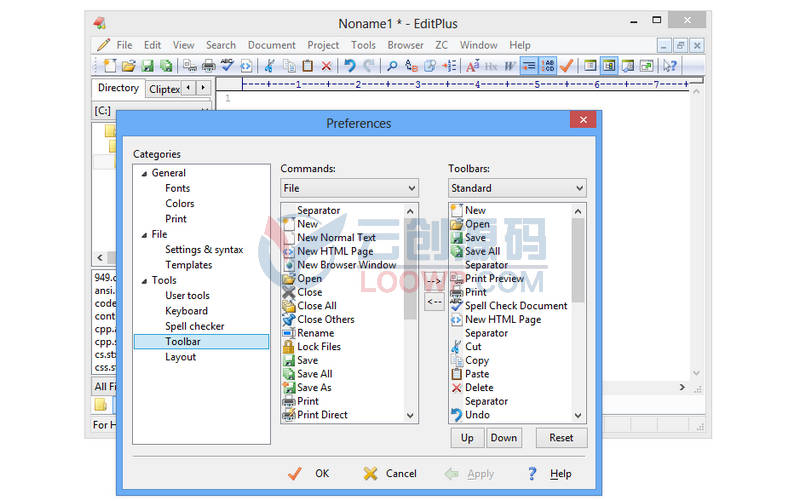Open Document menu

coord(271,45)
